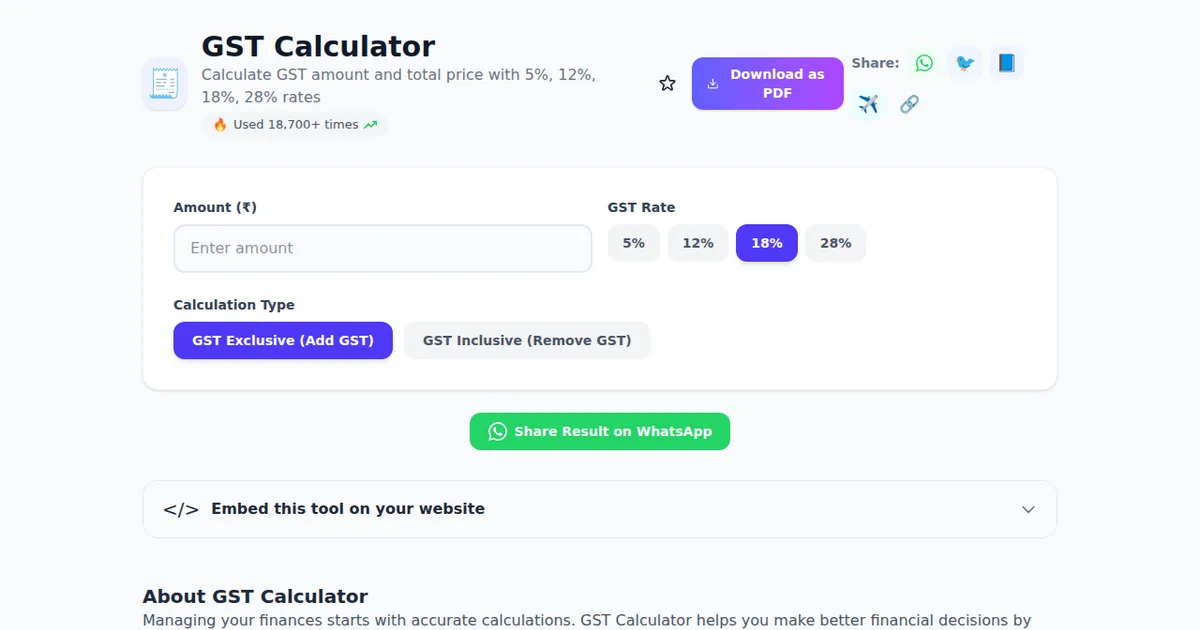The width and height of the screenshot is (1200, 630).
Task: Select the 28% GST rate
Action: [x=835, y=243]
